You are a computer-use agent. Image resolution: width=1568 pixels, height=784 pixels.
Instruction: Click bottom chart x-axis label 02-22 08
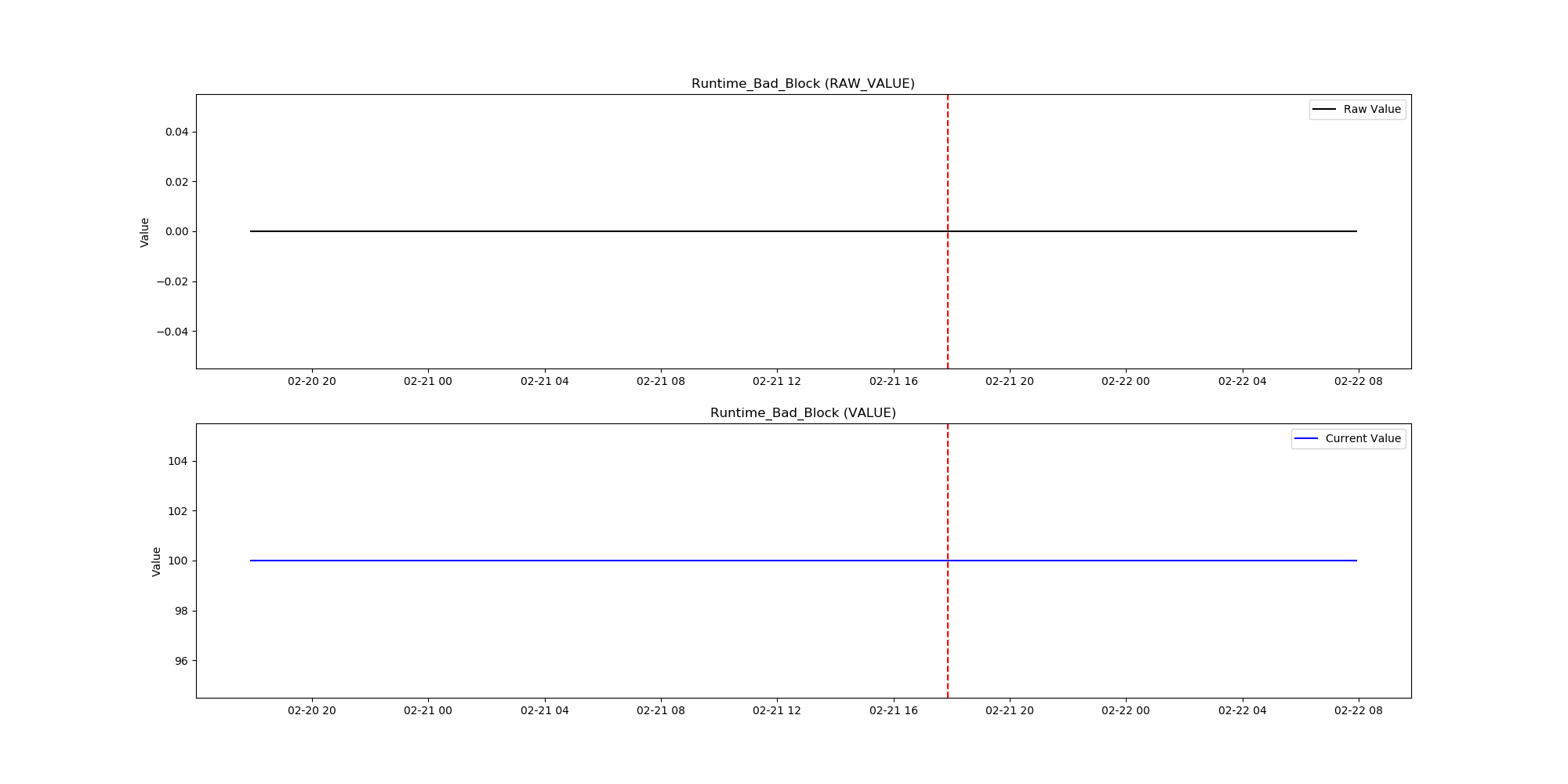[x=1359, y=711]
